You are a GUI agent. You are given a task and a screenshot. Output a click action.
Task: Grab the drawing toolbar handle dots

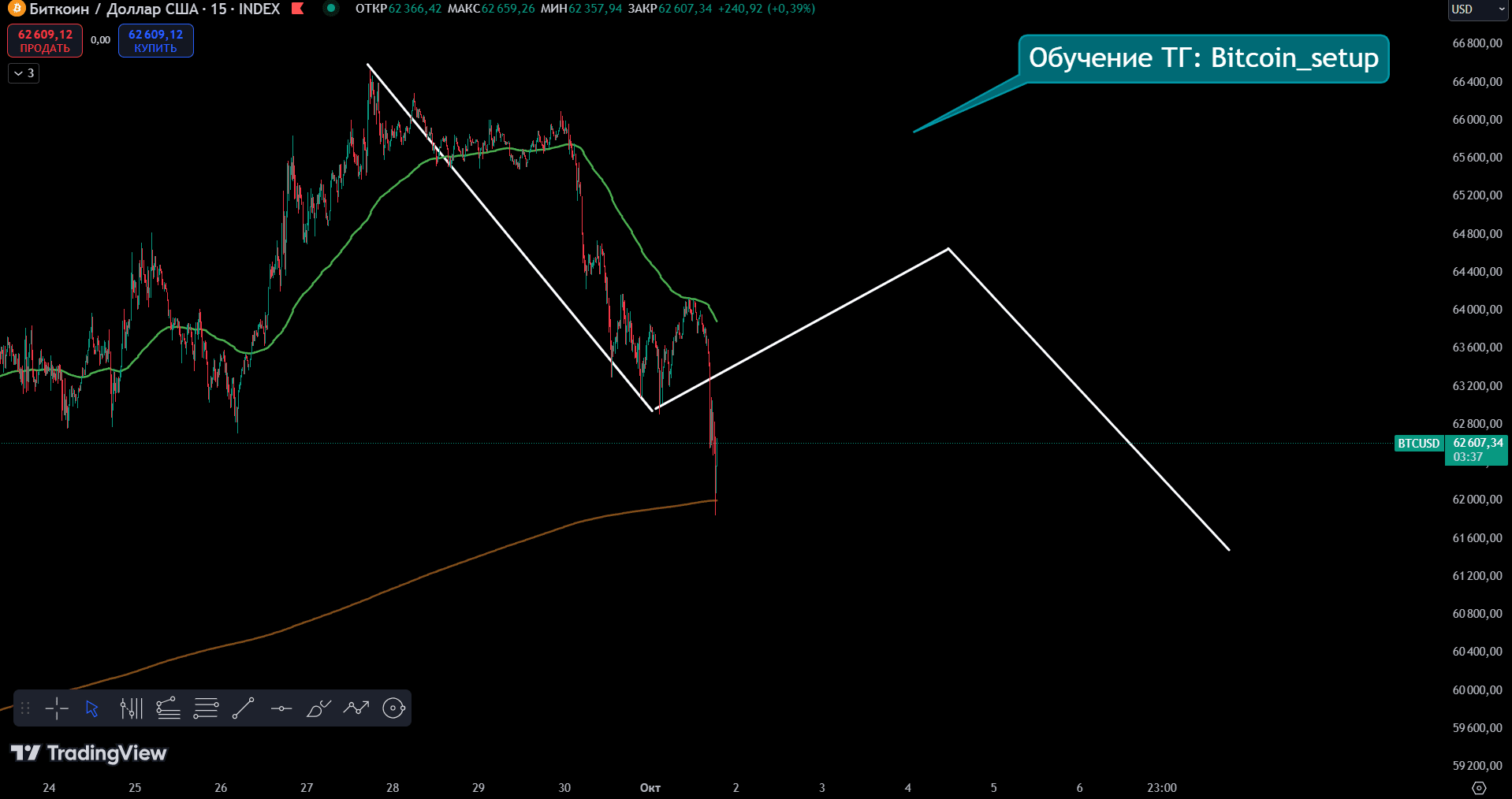tap(25, 708)
